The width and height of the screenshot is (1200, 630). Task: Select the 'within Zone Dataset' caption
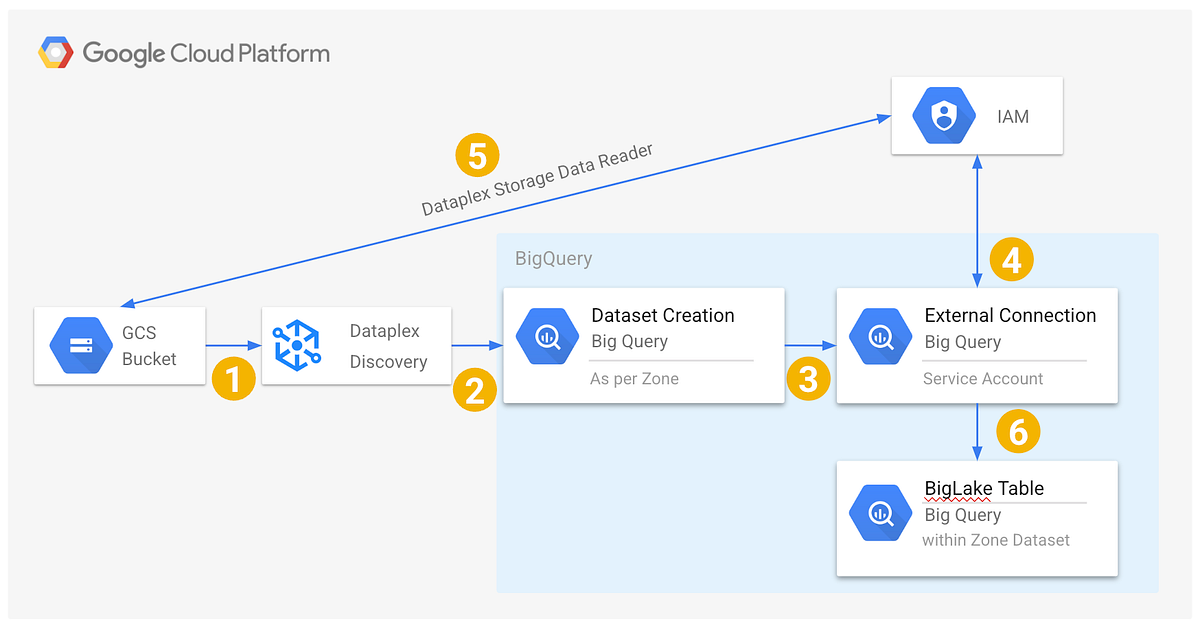coord(996,540)
